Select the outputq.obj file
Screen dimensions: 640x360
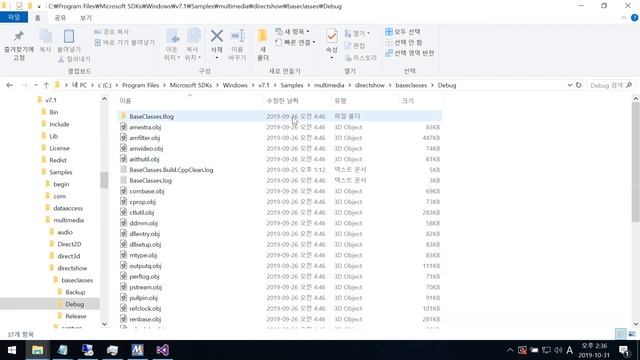point(145,266)
